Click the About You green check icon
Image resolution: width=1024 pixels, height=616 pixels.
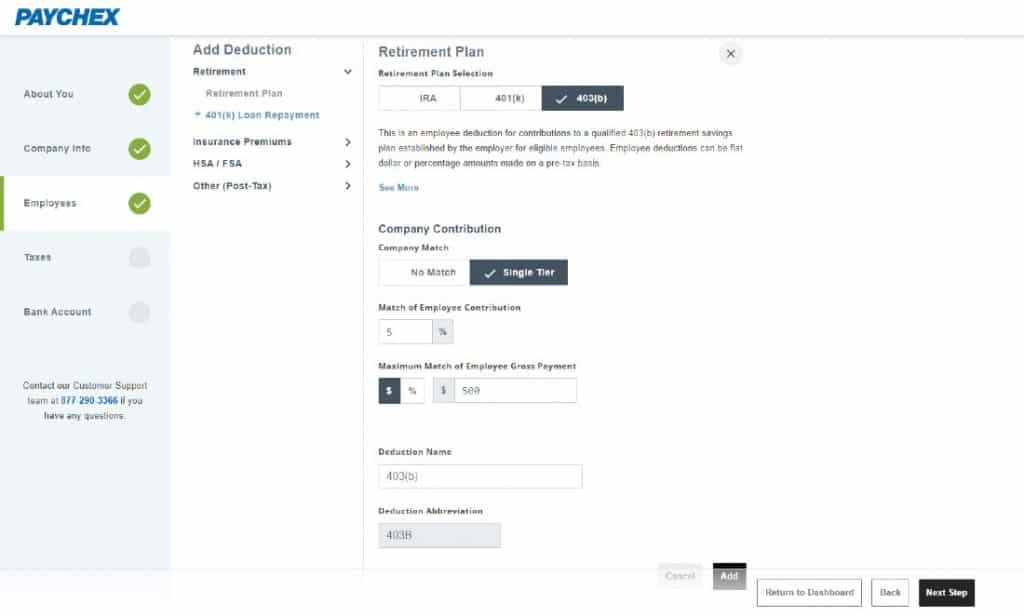(x=138, y=94)
